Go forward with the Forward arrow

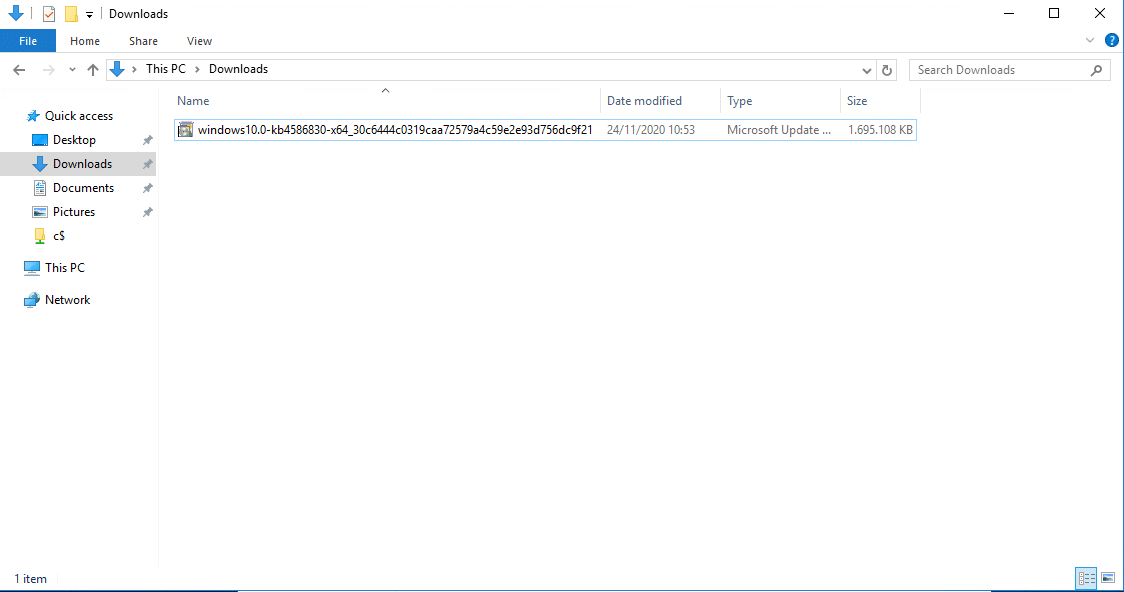click(x=49, y=70)
